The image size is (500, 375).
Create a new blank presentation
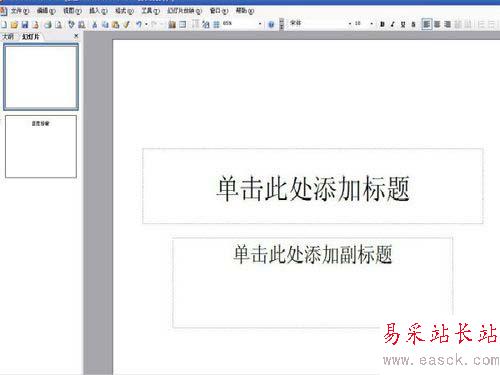[x=4, y=24]
